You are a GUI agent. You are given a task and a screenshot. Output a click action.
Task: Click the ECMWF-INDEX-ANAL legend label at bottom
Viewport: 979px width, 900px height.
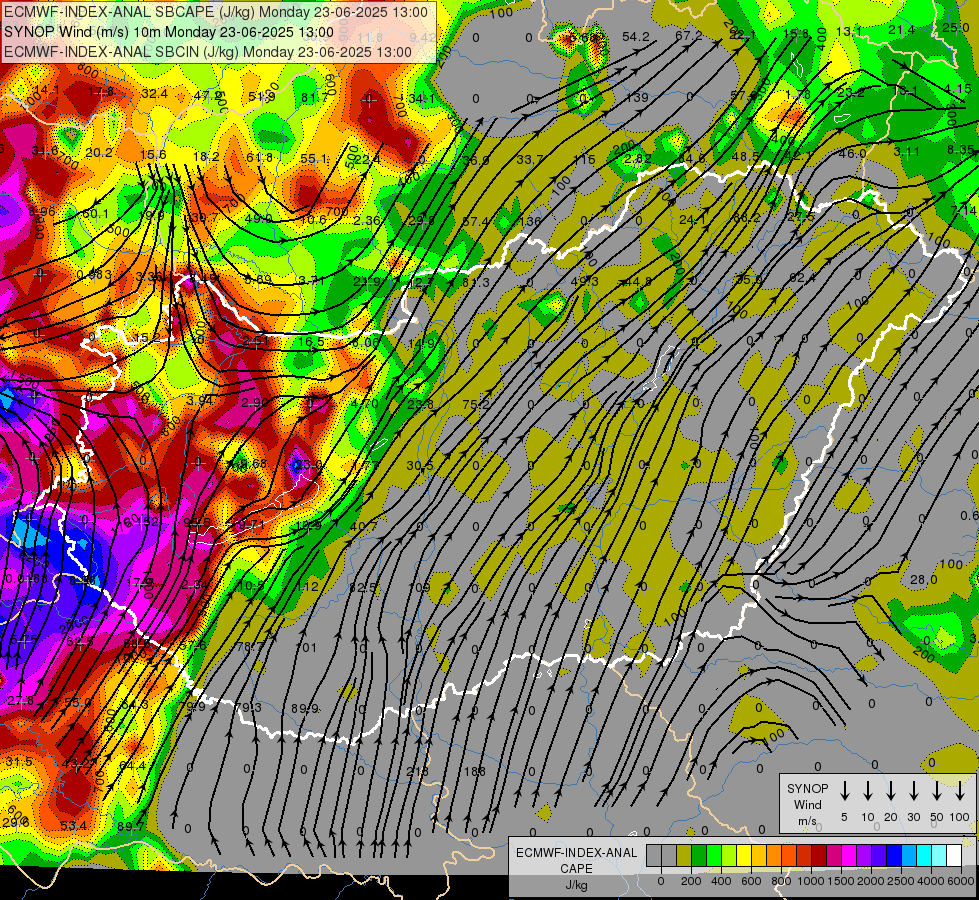click(x=576, y=853)
